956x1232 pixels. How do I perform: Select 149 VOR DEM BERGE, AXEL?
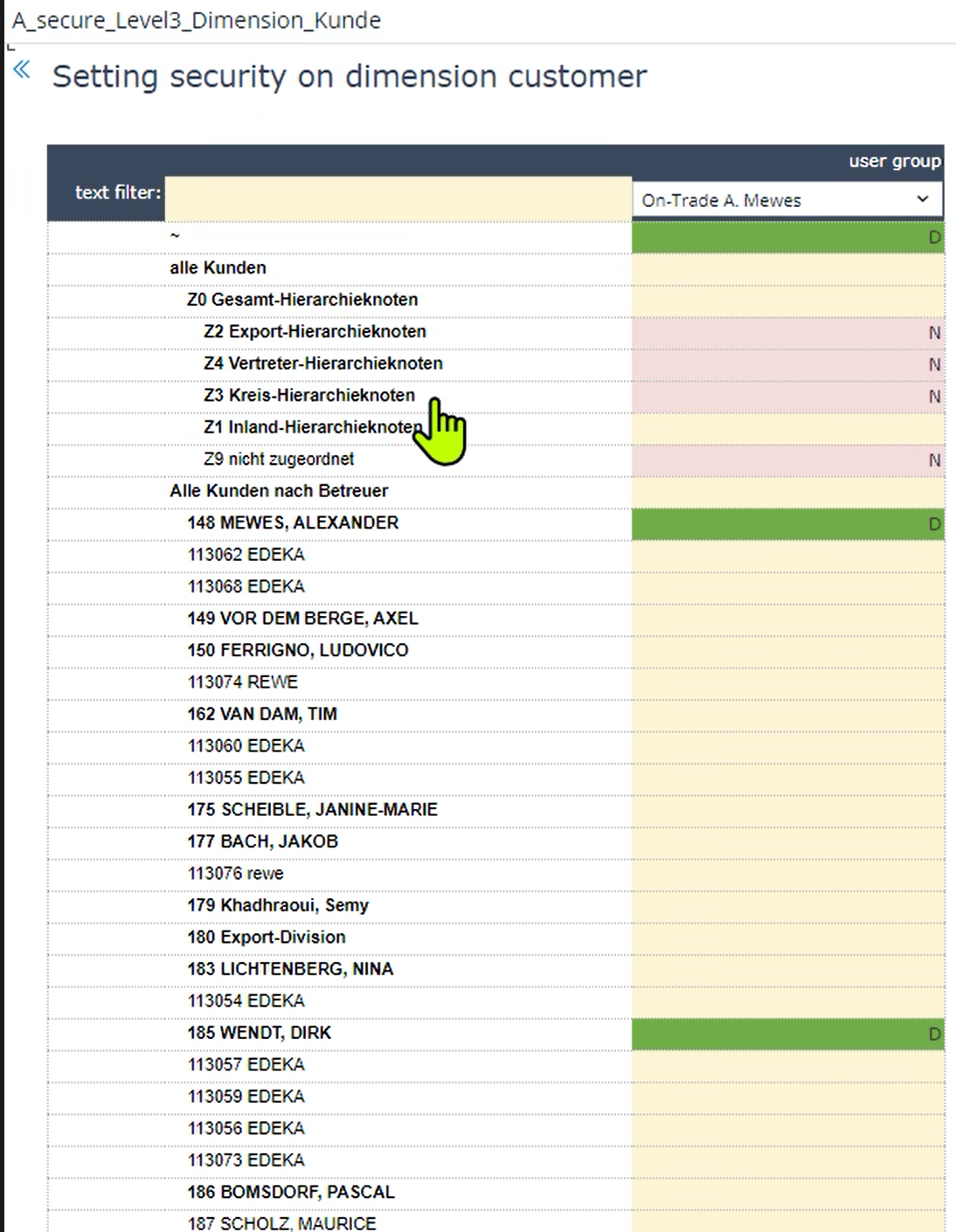coord(302,619)
